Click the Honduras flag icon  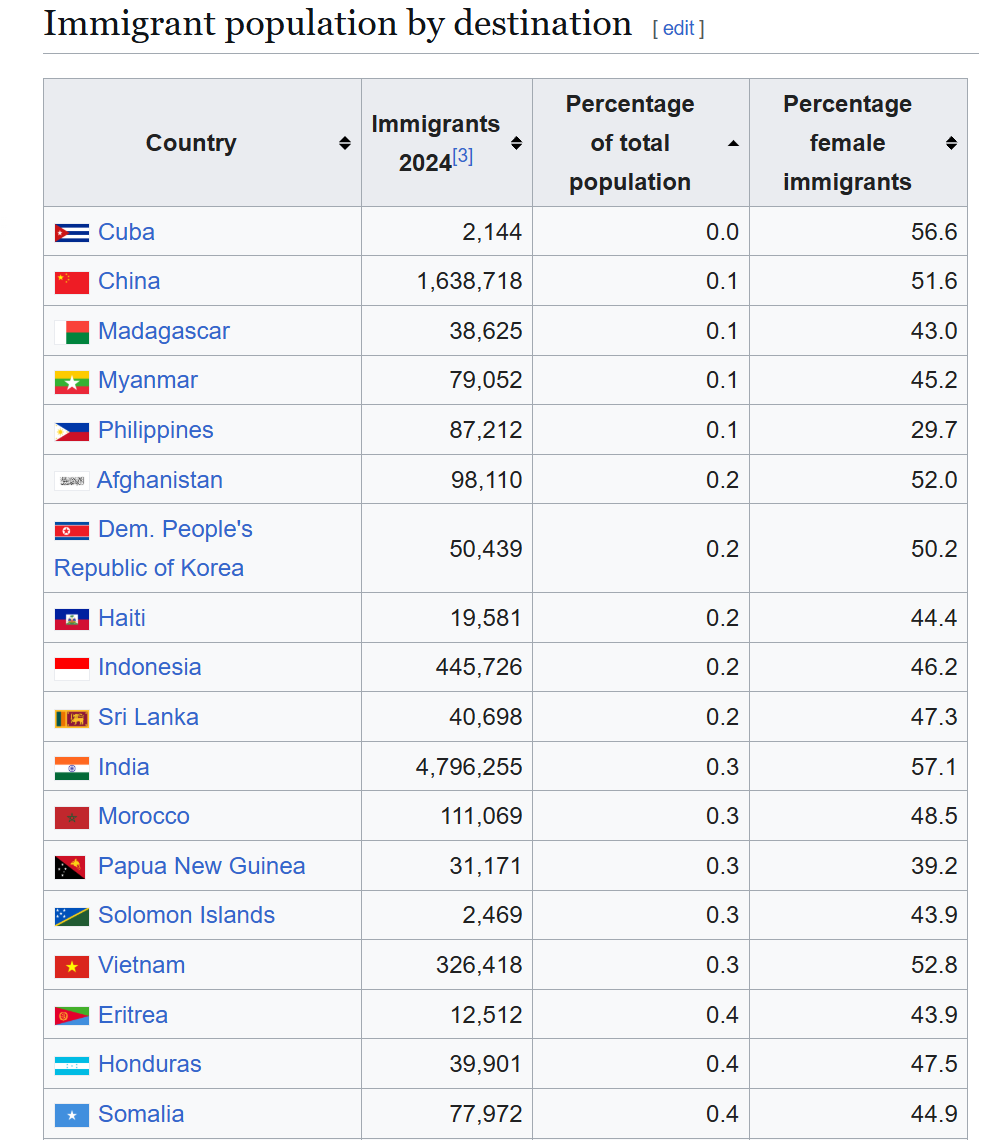tap(72, 1065)
